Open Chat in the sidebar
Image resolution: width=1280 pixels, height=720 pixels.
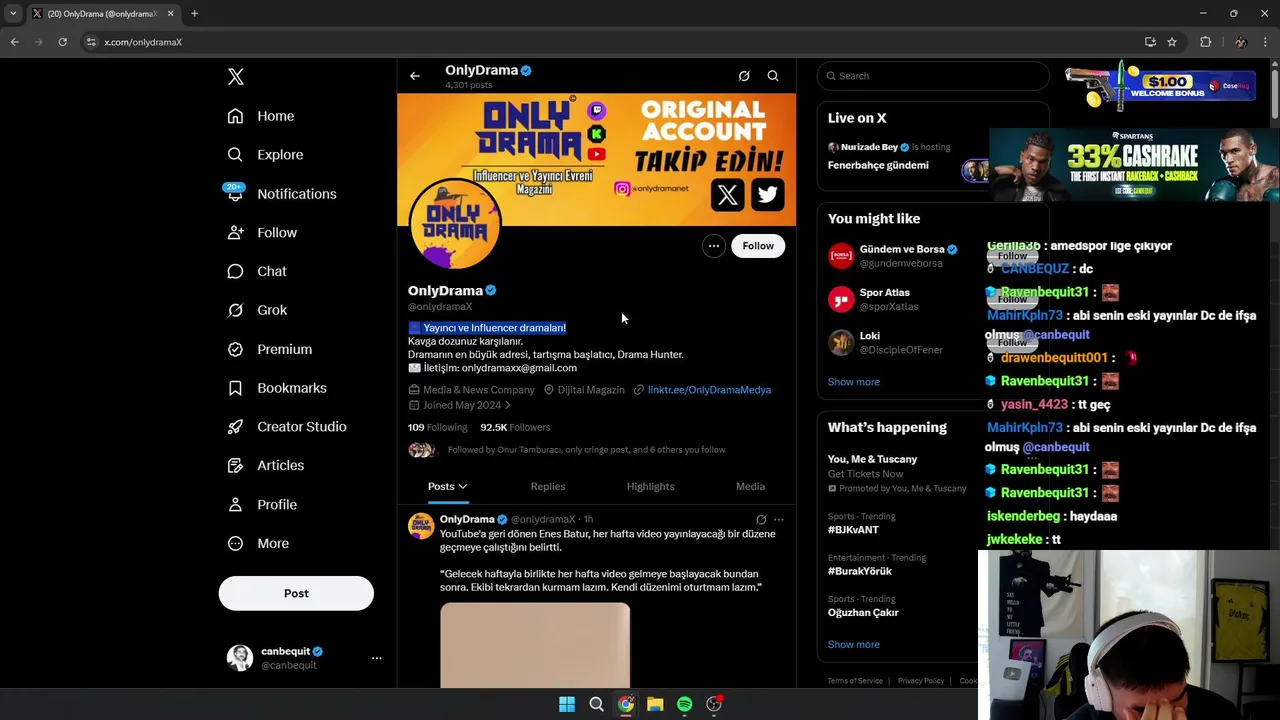257,271
